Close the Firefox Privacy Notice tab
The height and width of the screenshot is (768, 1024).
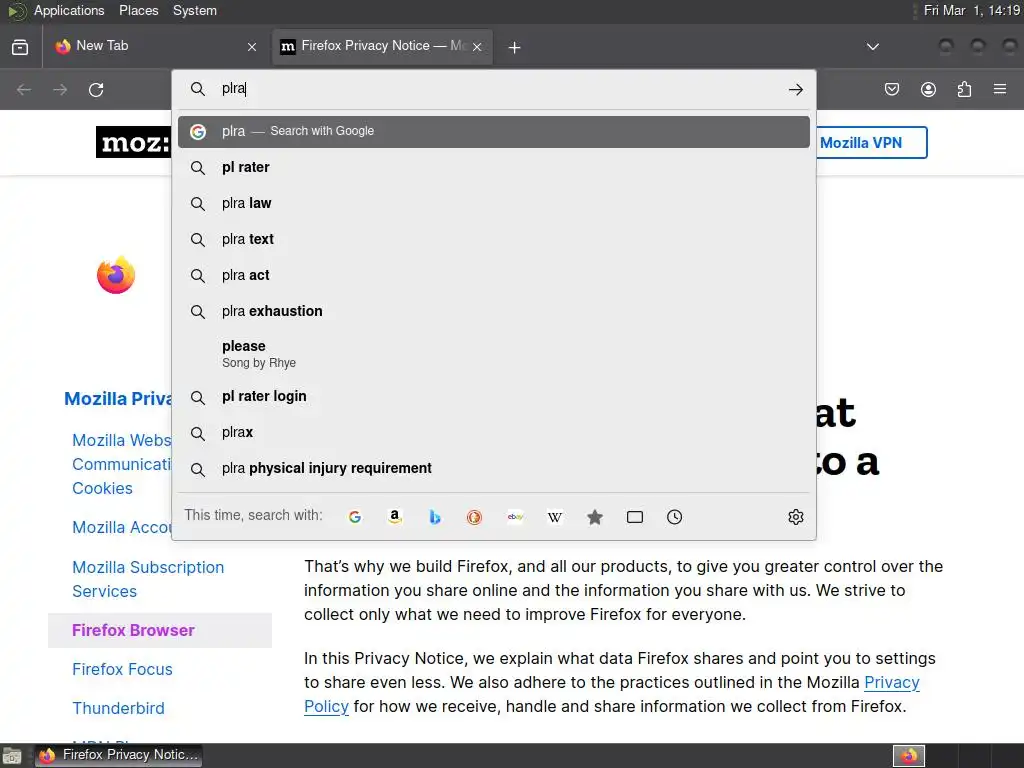tap(477, 47)
